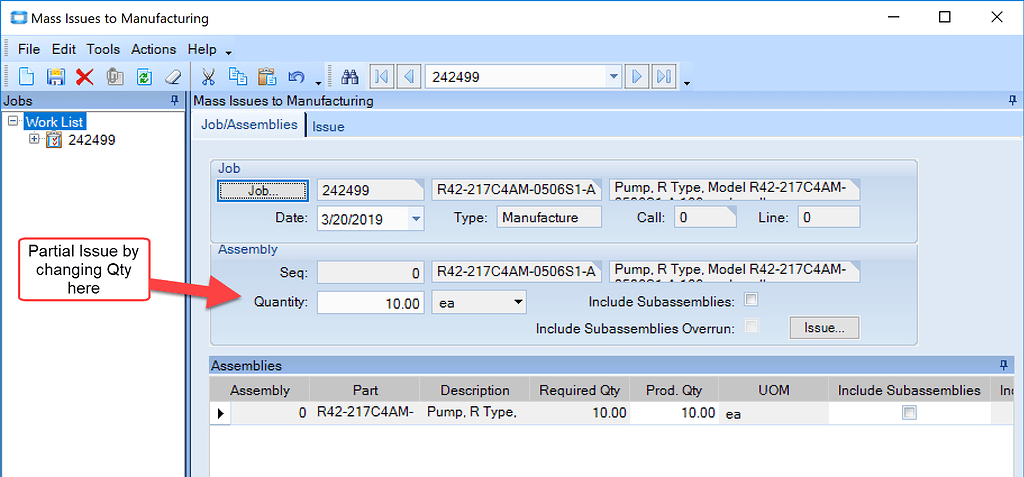Check Include Subassemblies in the grid row
1024x477 pixels.
pyautogui.click(x=909, y=412)
